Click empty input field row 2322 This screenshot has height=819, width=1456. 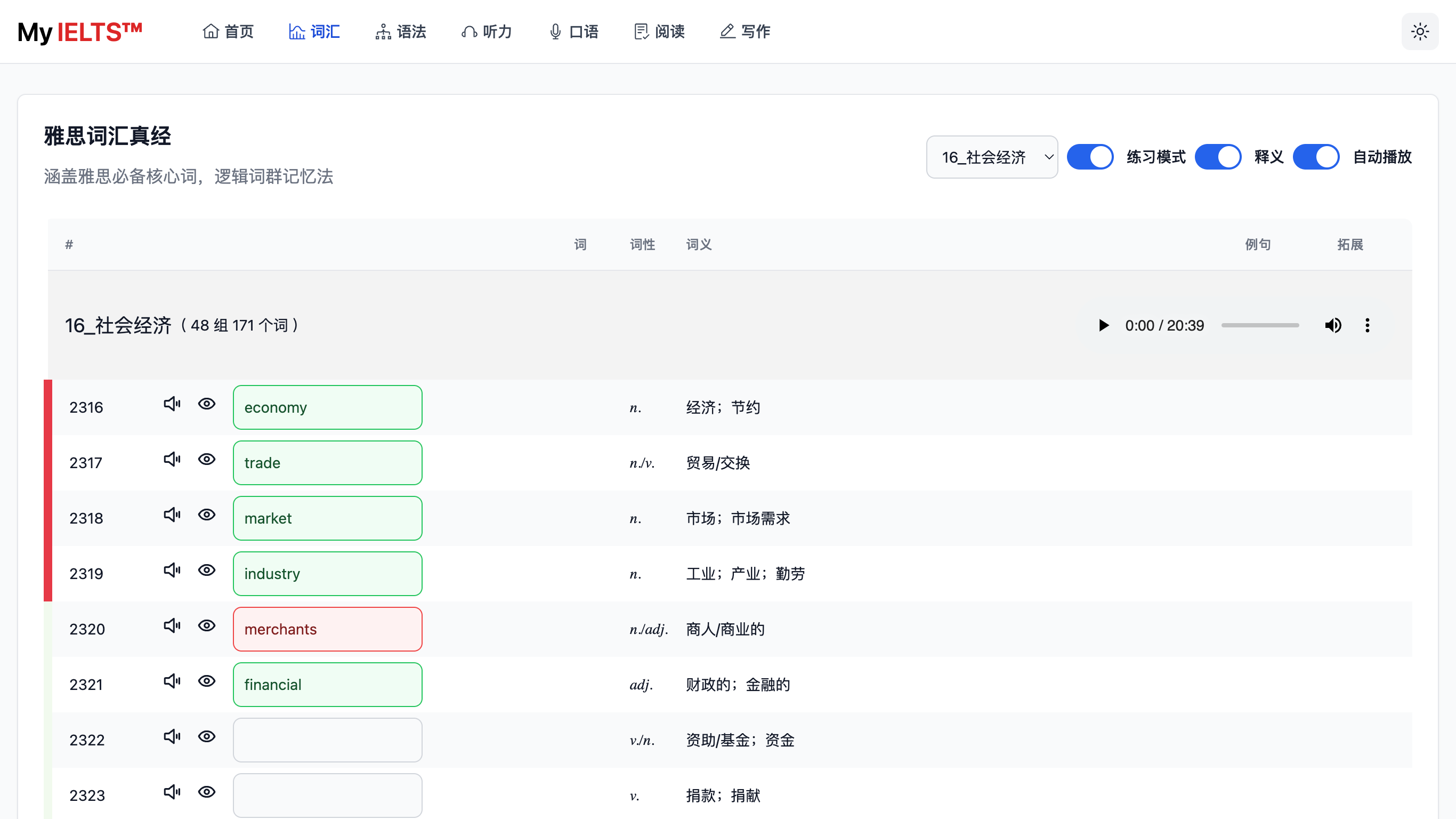pyautogui.click(x=327, y=740)
